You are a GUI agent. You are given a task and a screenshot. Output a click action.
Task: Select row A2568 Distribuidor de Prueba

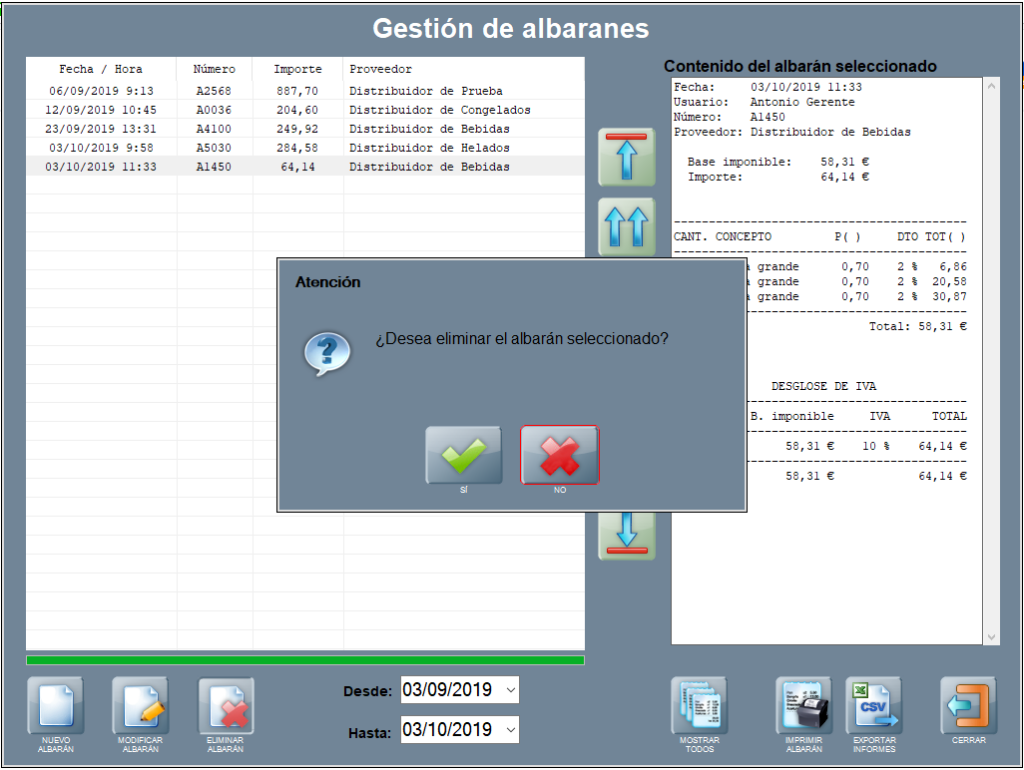tap(300, 91)
